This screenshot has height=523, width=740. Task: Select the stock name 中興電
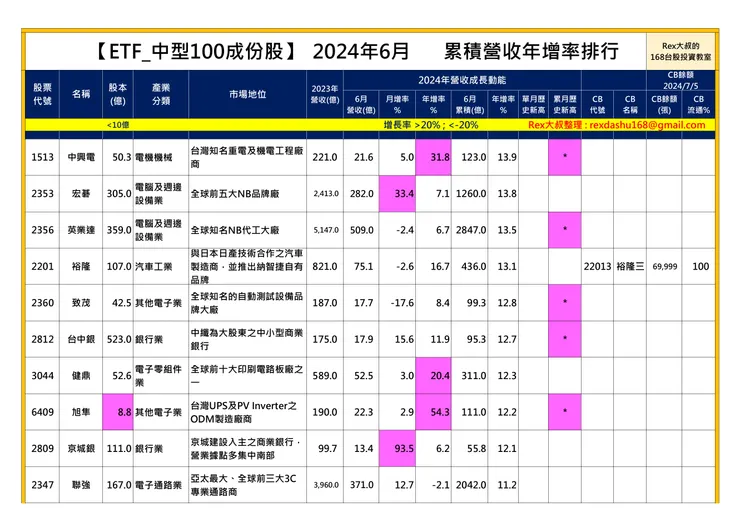[x=81, y=157]
